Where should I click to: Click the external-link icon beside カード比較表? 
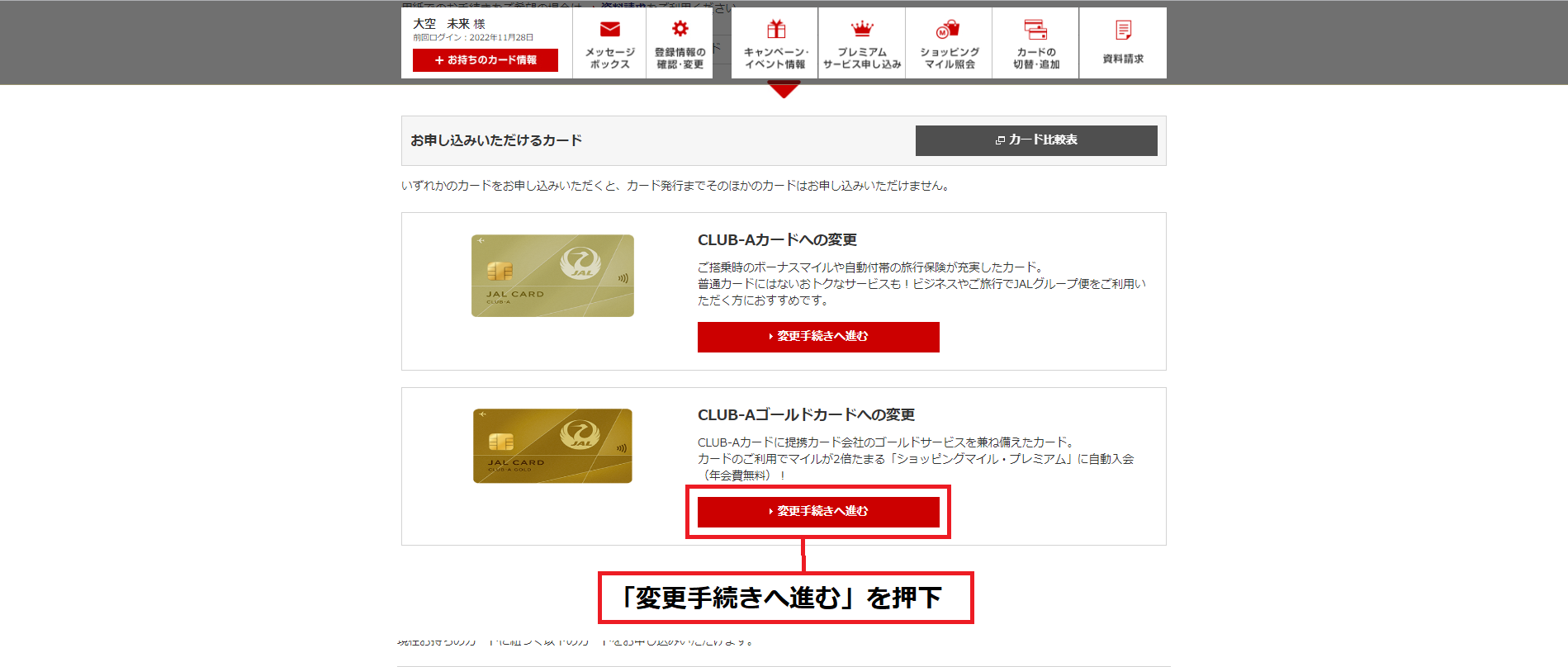point(1000,140)
